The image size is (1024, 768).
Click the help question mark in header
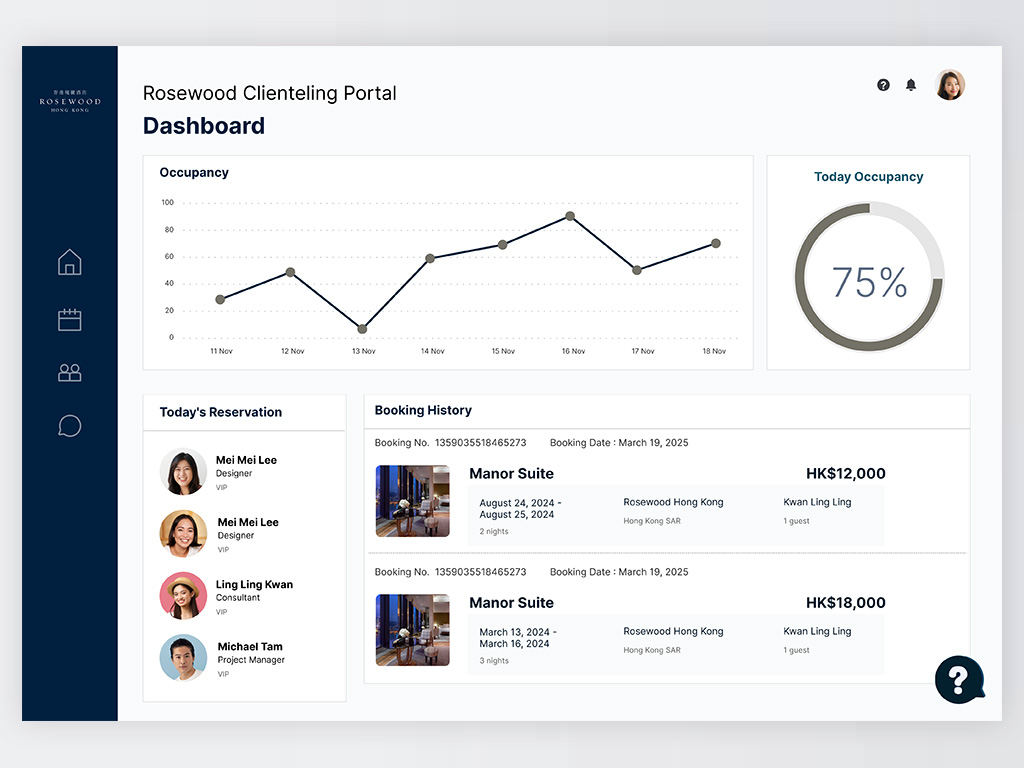point(883,85)
